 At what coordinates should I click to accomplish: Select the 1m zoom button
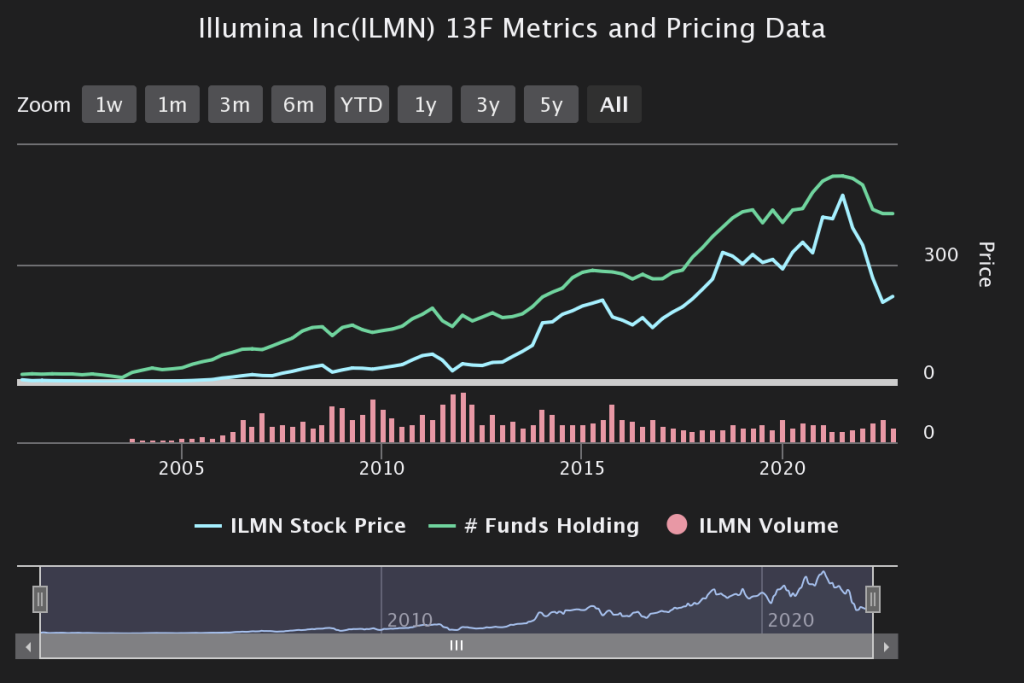click(172, 105)
